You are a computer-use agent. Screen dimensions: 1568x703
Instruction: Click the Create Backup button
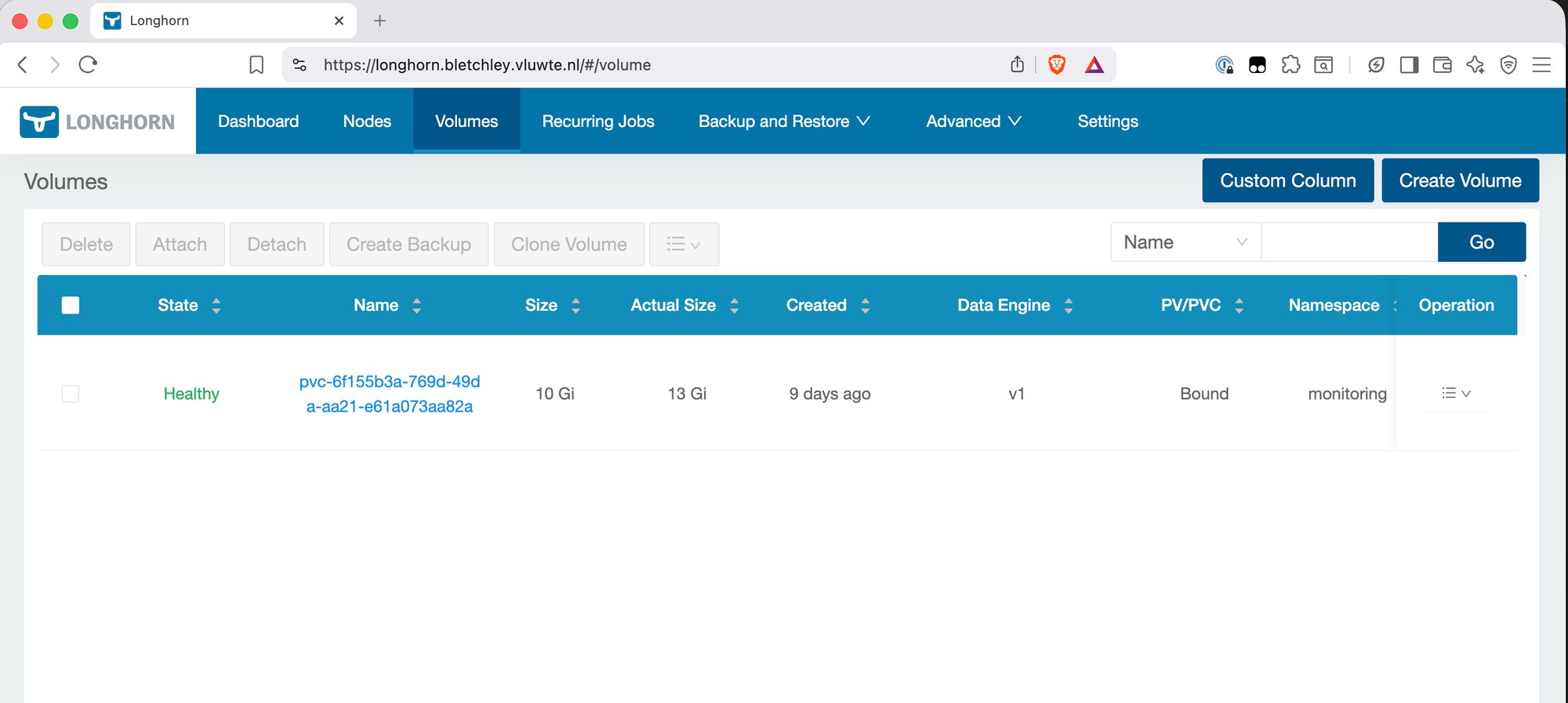[409, 245]
